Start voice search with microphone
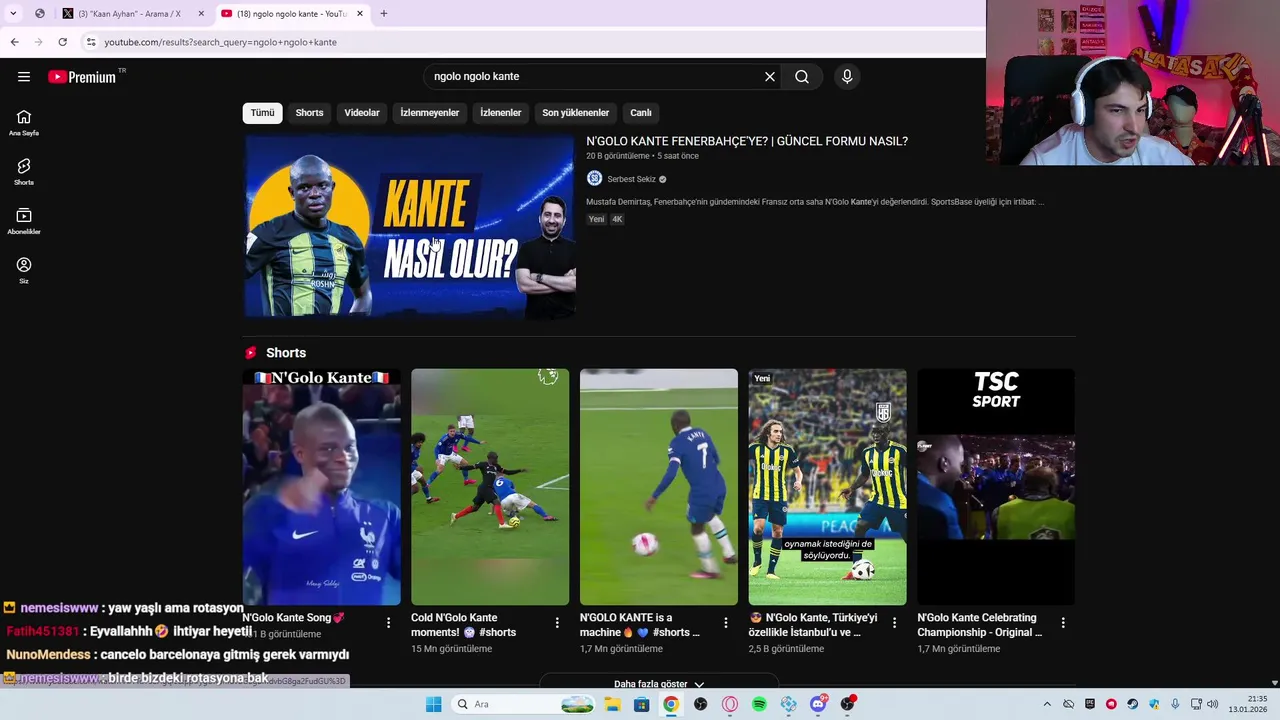The image size is (1280, 720). [x=847, y=77]
